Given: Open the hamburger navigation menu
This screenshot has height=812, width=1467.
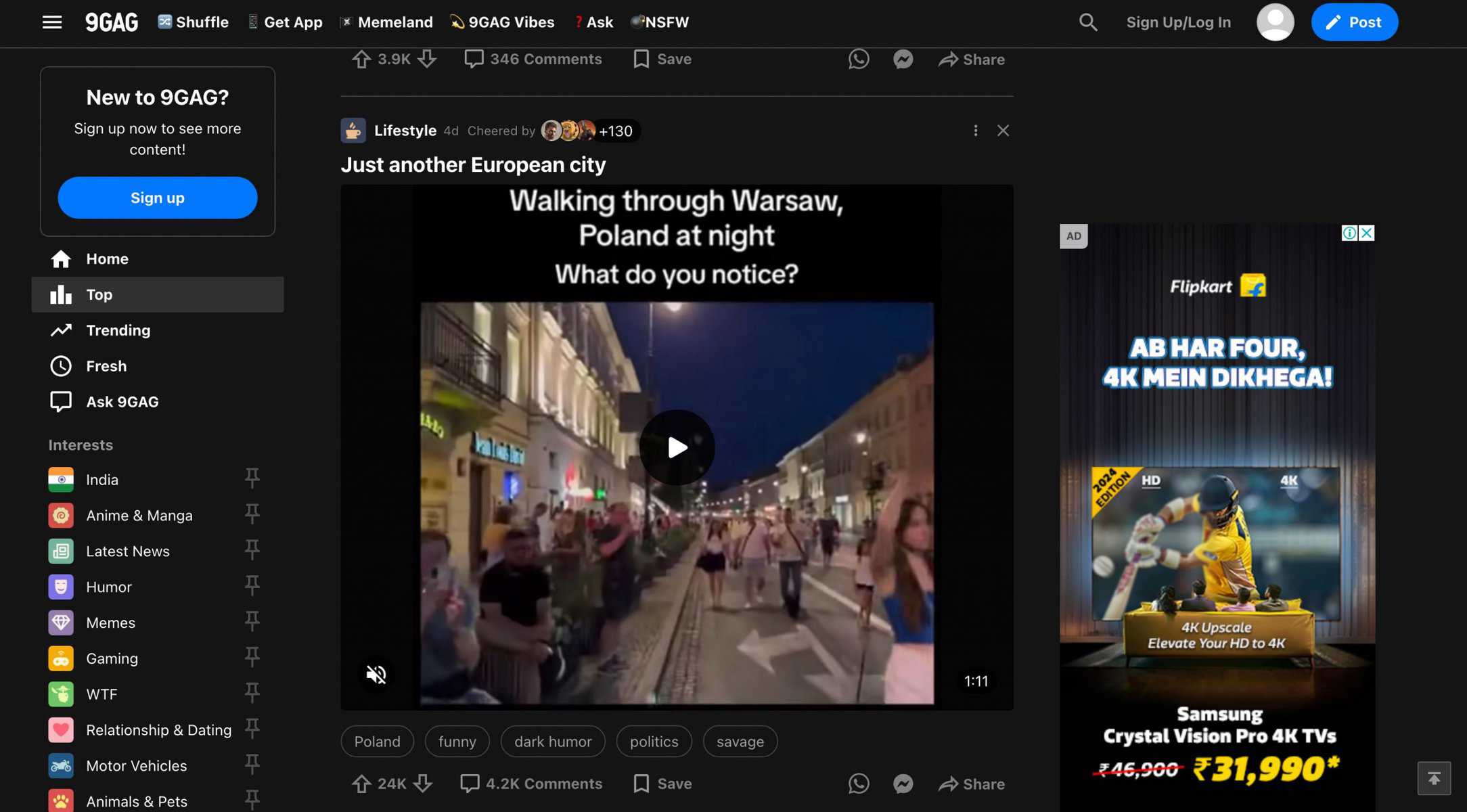Looking at the screenshot, I should [x=52, y=22].
